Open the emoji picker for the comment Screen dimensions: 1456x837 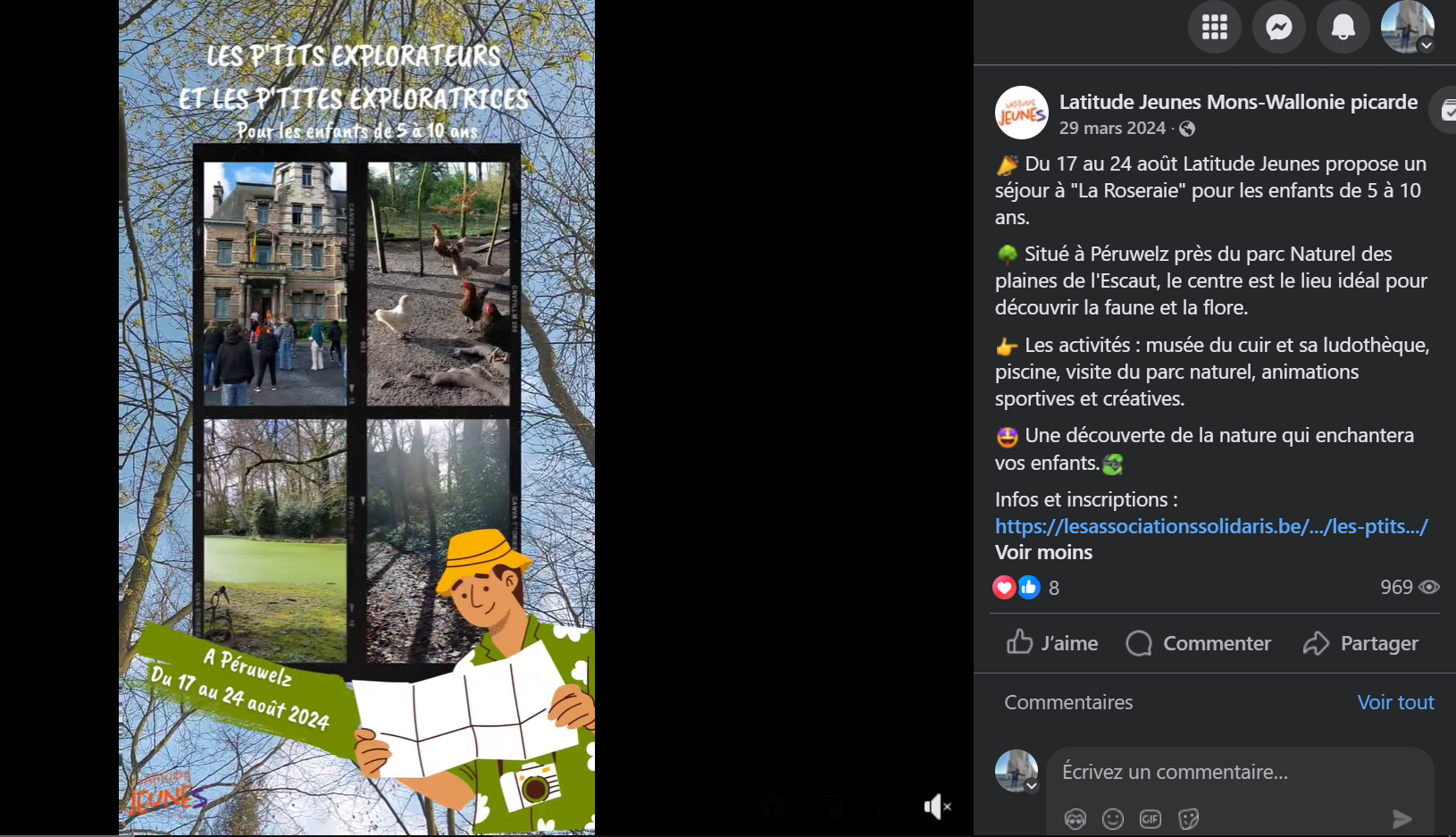point(1113,818)
